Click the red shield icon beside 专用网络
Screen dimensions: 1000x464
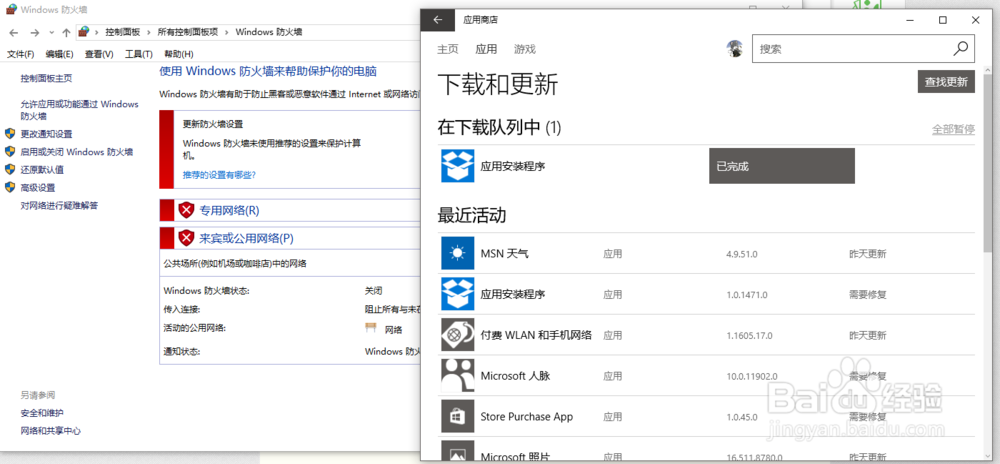pyautogui.click(x=186, y=210)
